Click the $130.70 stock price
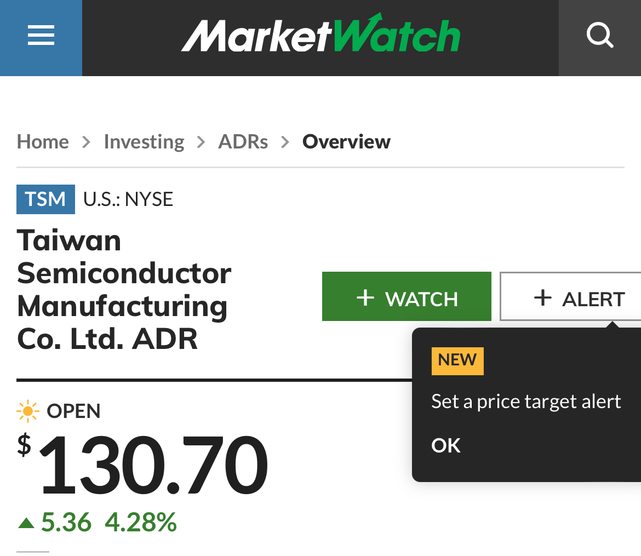The image size is (641, 556). [143, 464]
